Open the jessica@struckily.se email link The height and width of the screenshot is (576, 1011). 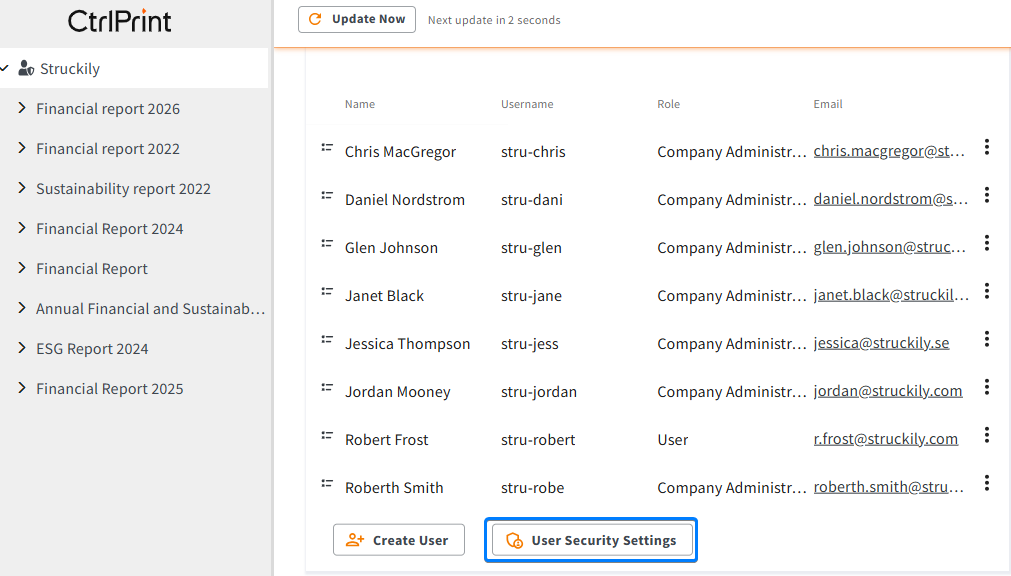click(881, 343)
